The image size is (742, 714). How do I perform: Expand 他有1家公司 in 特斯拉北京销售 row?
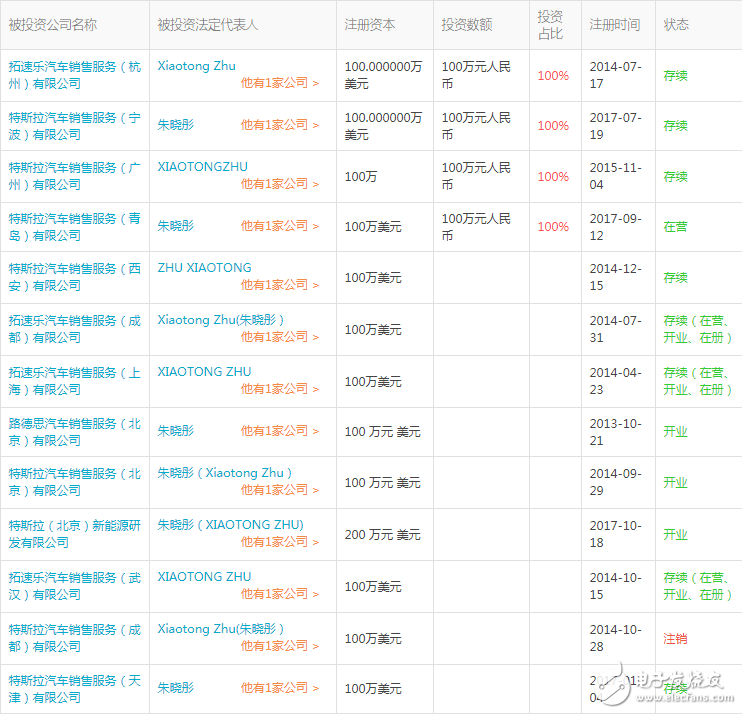[280, 490]
